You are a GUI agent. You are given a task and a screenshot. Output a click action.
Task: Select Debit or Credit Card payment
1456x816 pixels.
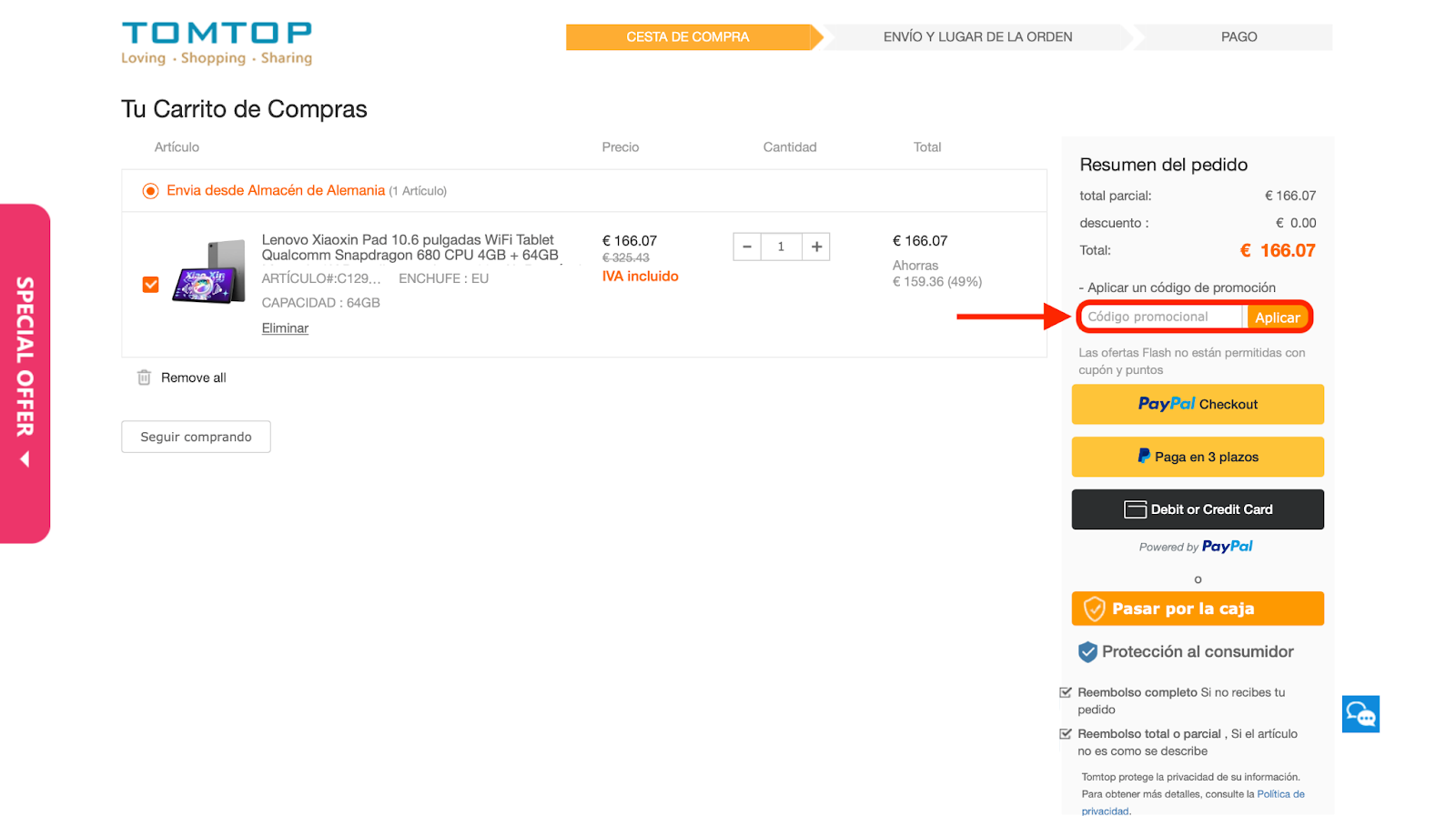click(x=1198, y=509)
